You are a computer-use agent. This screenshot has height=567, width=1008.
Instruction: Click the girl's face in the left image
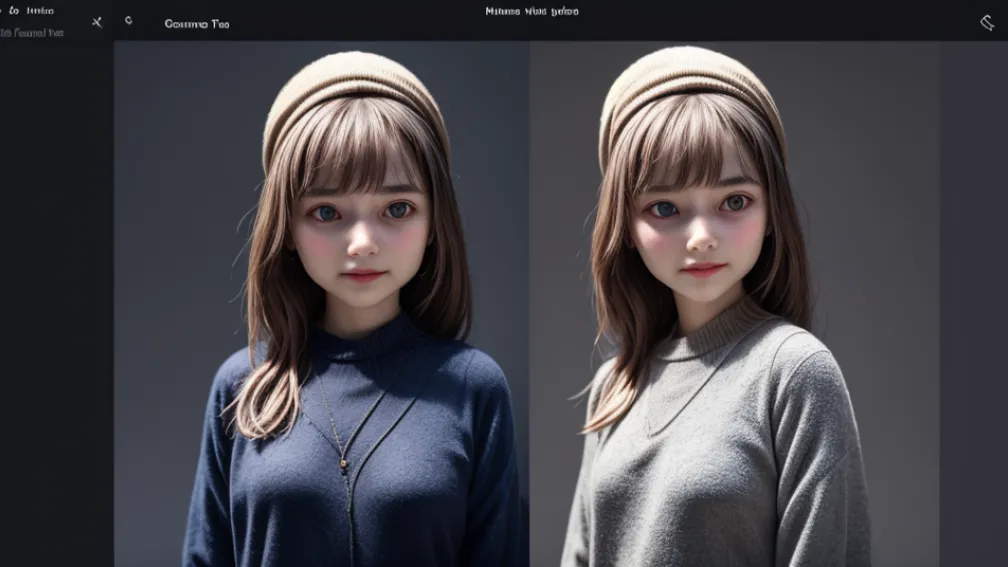click(359, 235)
